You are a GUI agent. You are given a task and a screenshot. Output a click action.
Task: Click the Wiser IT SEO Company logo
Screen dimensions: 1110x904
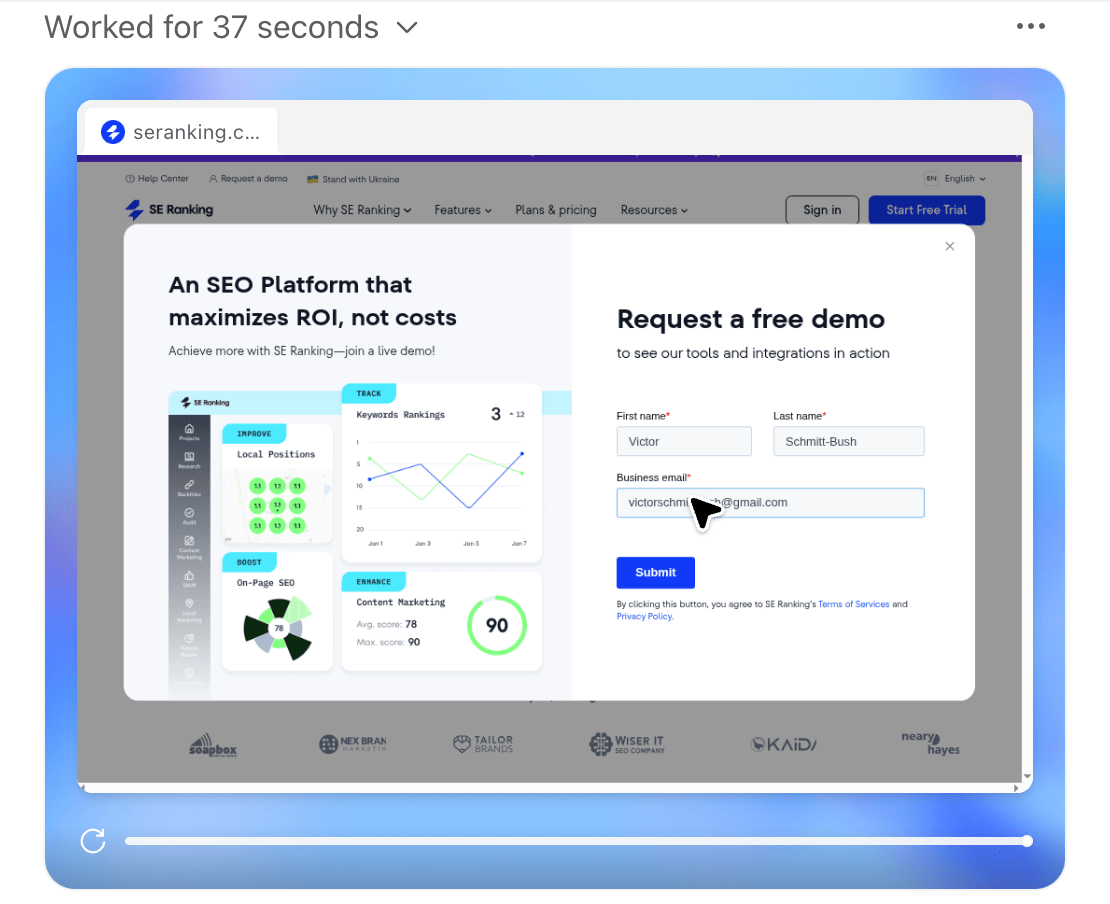[626, 744]
